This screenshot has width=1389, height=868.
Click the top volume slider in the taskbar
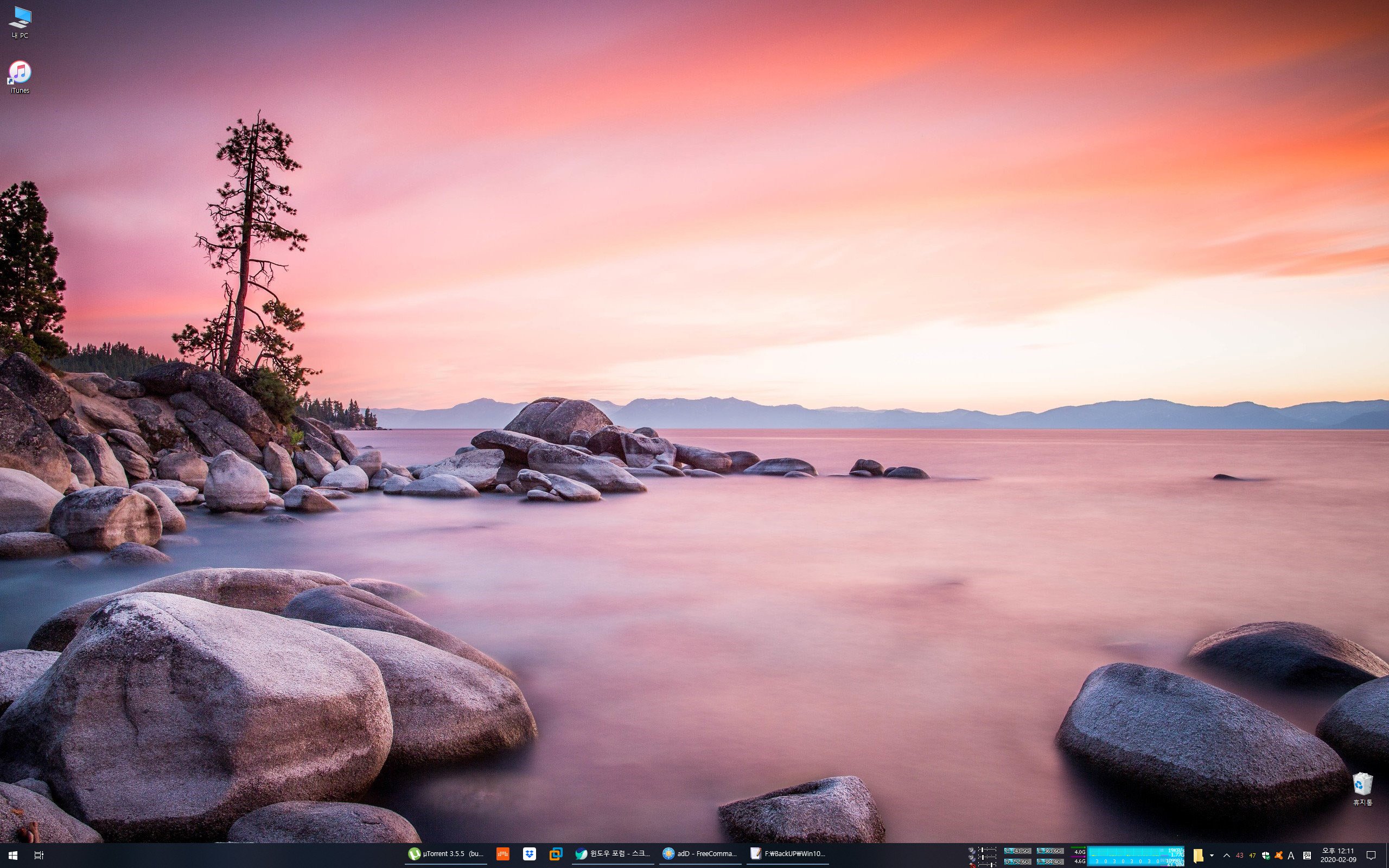(987, 850)
